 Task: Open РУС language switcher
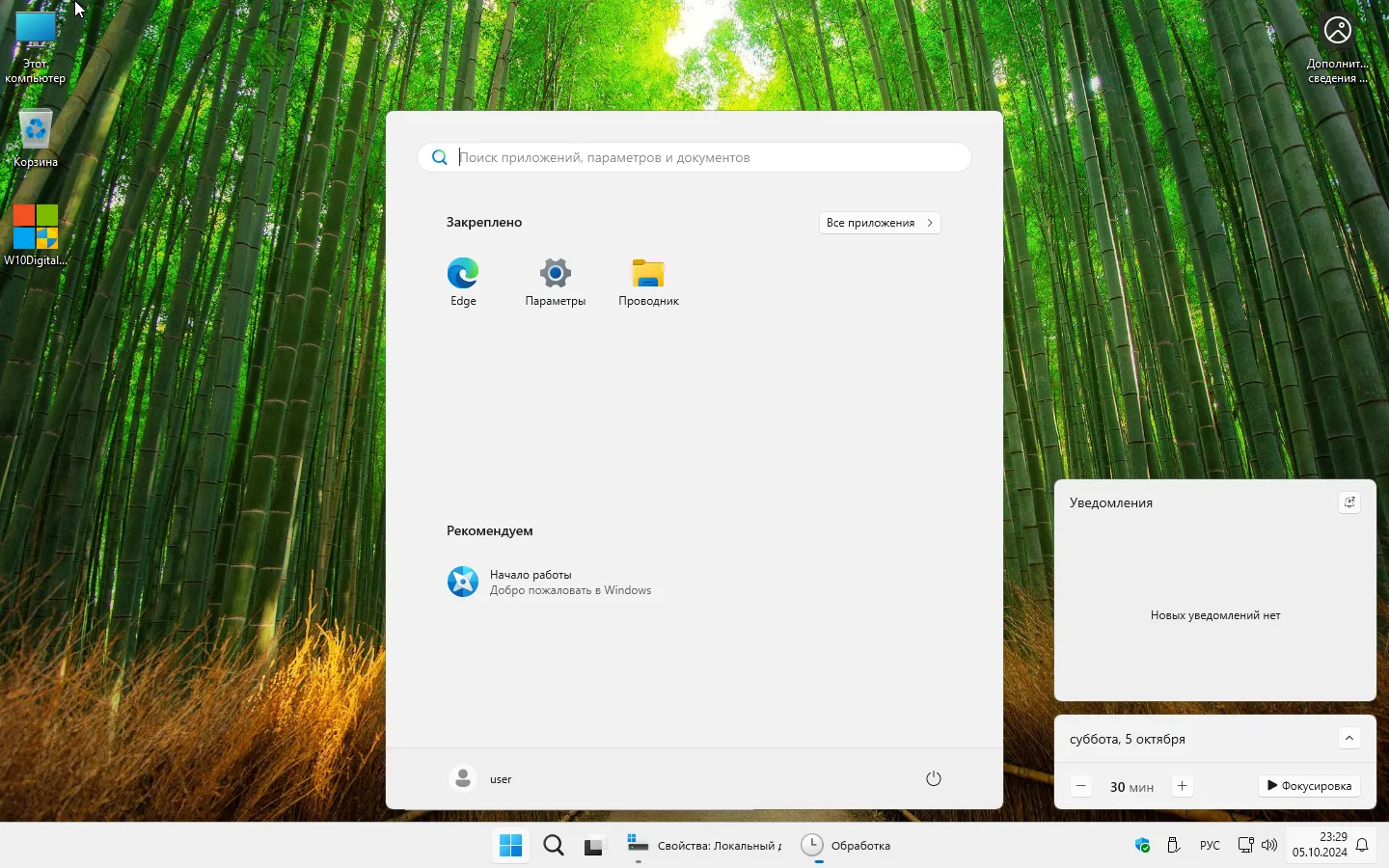[1210, 846]
